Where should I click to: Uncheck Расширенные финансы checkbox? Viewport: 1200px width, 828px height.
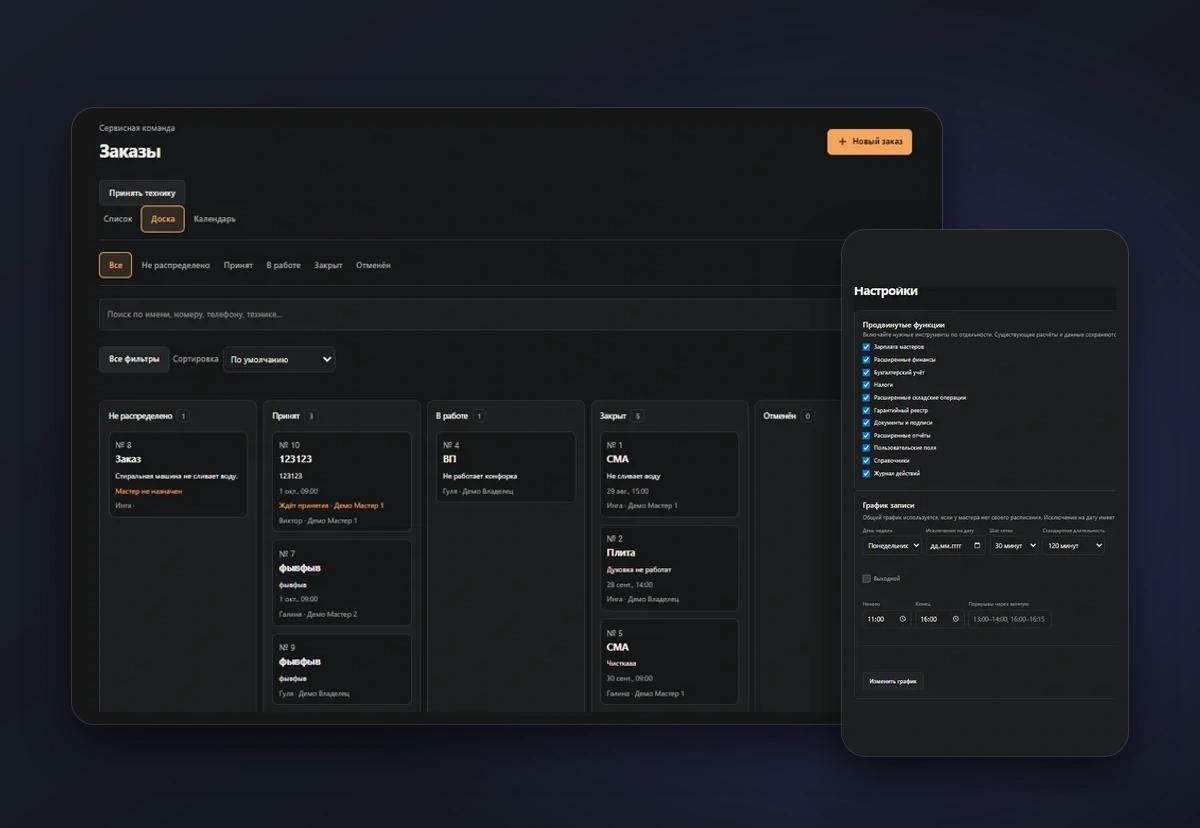point(866,359)
